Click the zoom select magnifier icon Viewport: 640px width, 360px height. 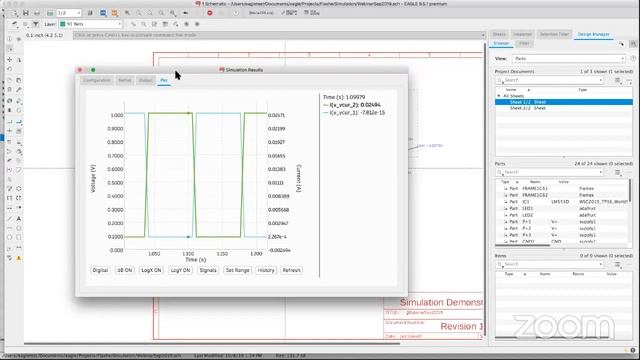tap(173, 13)
